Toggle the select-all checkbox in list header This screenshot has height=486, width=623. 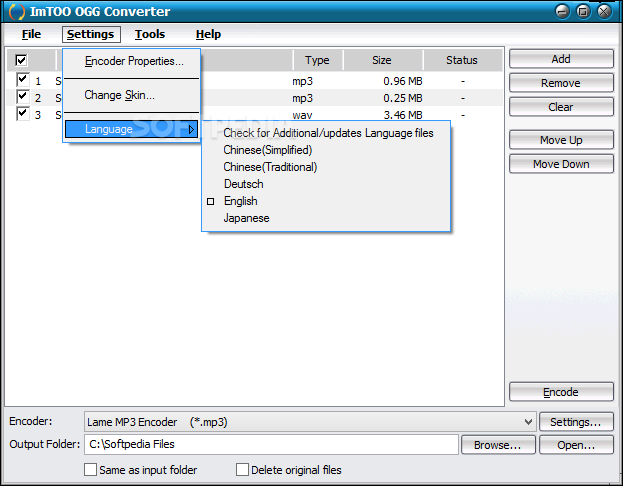21,60
